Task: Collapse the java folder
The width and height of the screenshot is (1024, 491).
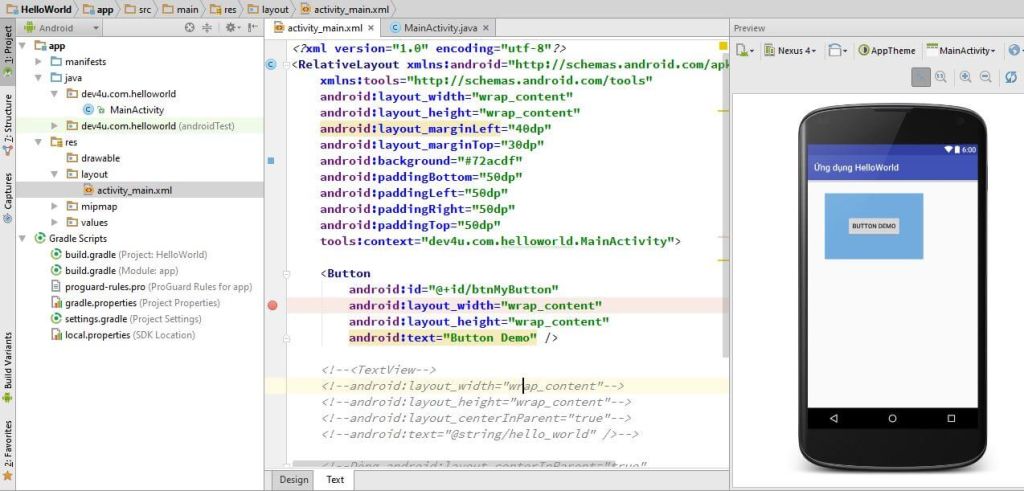Action: [x=39, y=78]
